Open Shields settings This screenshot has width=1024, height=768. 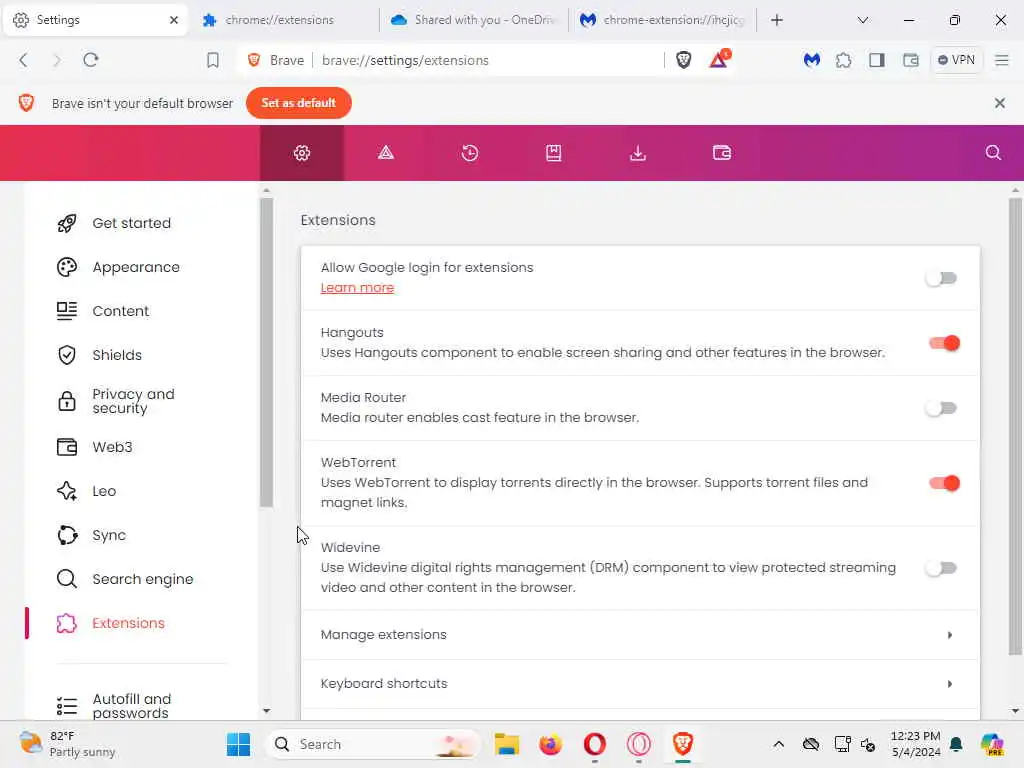pos(117,355)
